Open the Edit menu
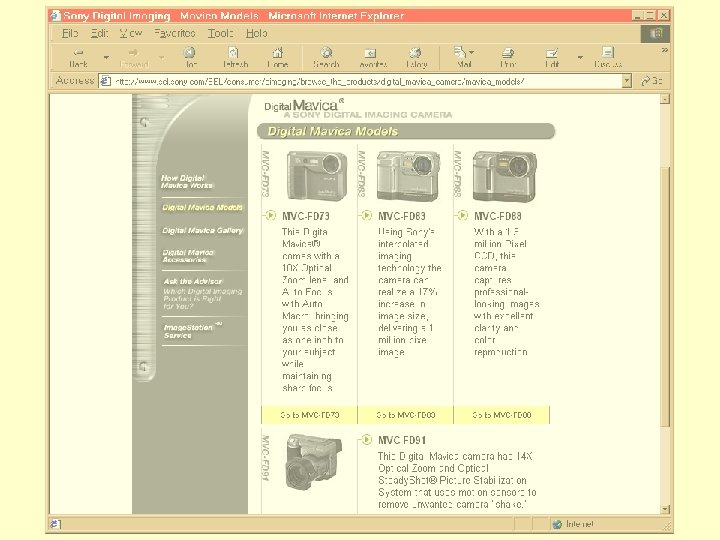The height and width of the screenshot is (540, 720). click(x=99, y=34)
